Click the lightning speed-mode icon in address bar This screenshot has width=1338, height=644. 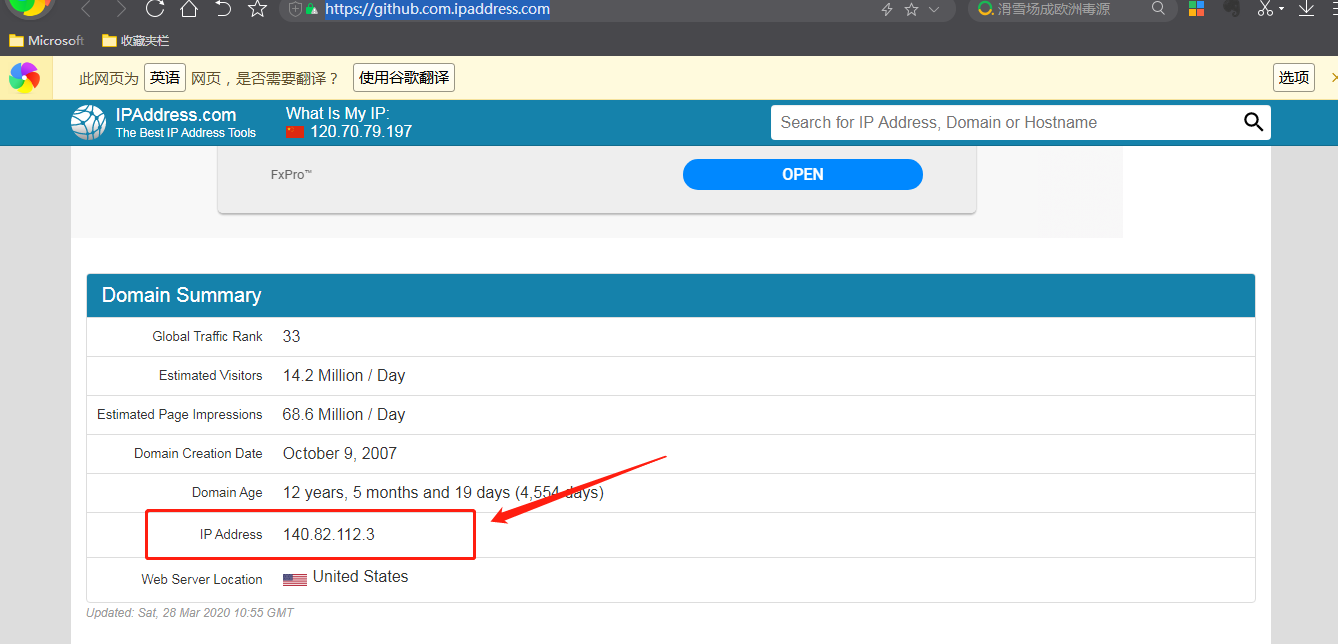(886, 9)
